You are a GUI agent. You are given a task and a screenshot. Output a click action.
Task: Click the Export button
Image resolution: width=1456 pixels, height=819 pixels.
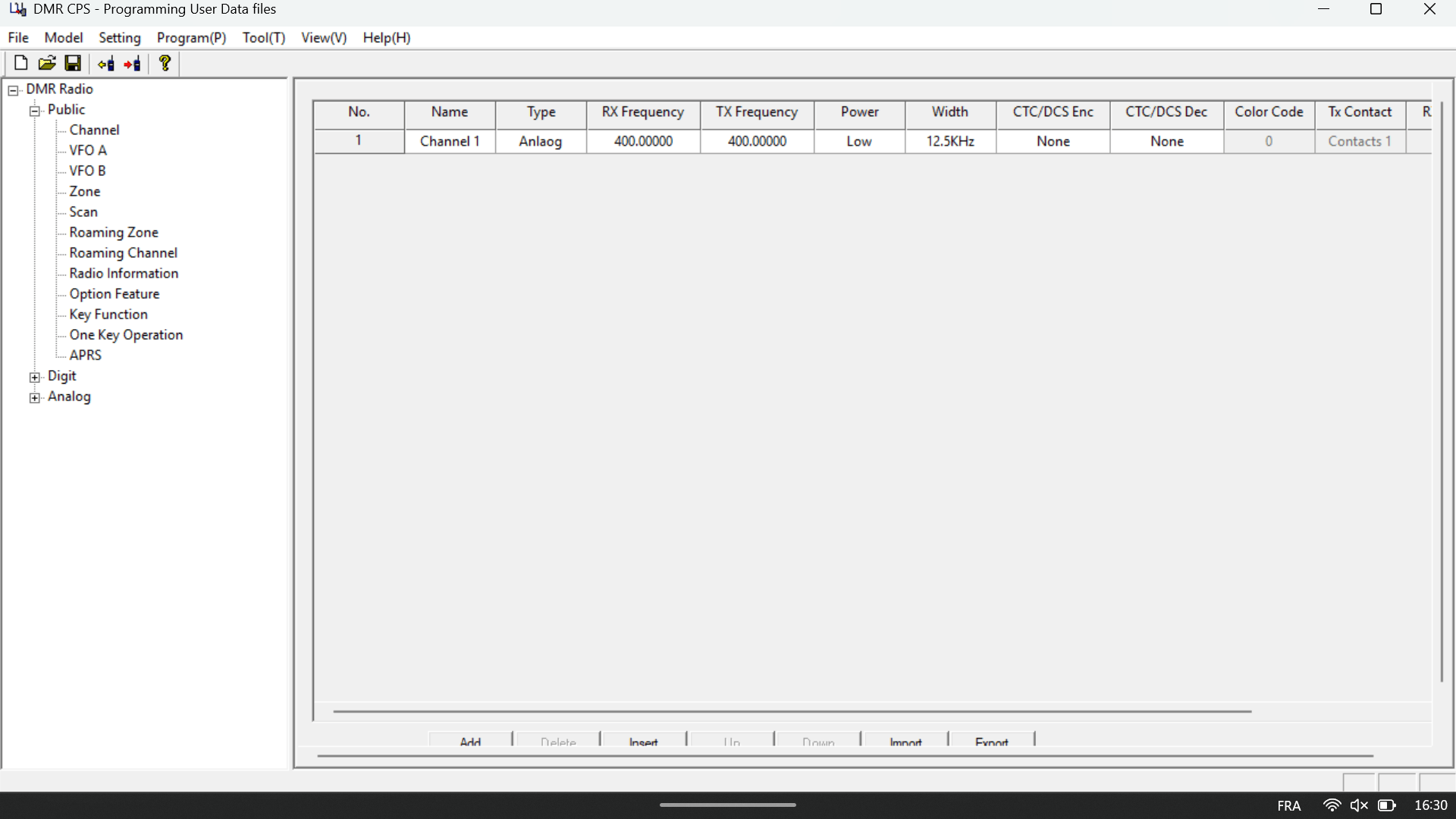(991, 741)
